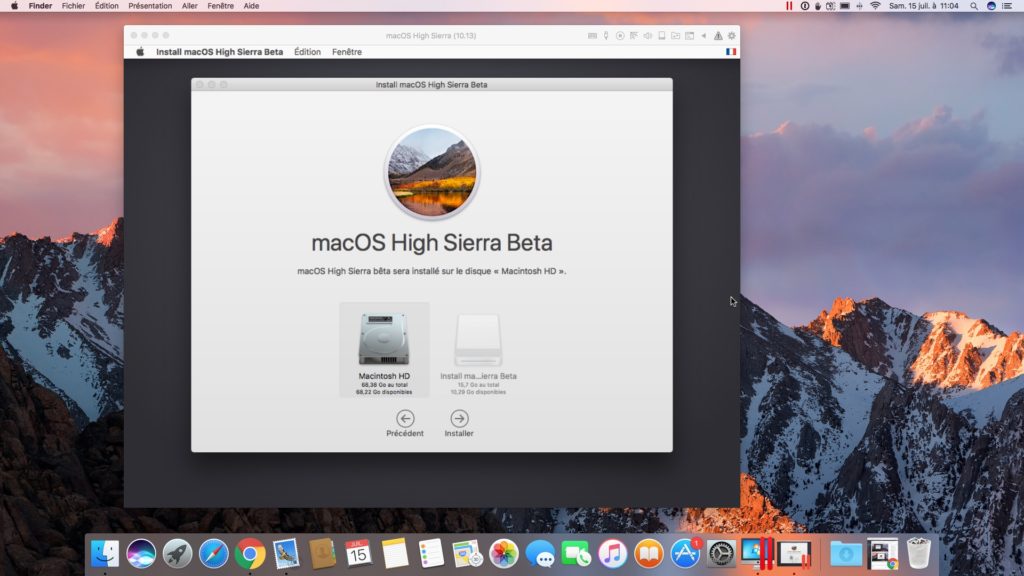The width and height of the screenshot is (1024, 576).
Task: Click the French flag input source icon
Action: coord(731,52)
